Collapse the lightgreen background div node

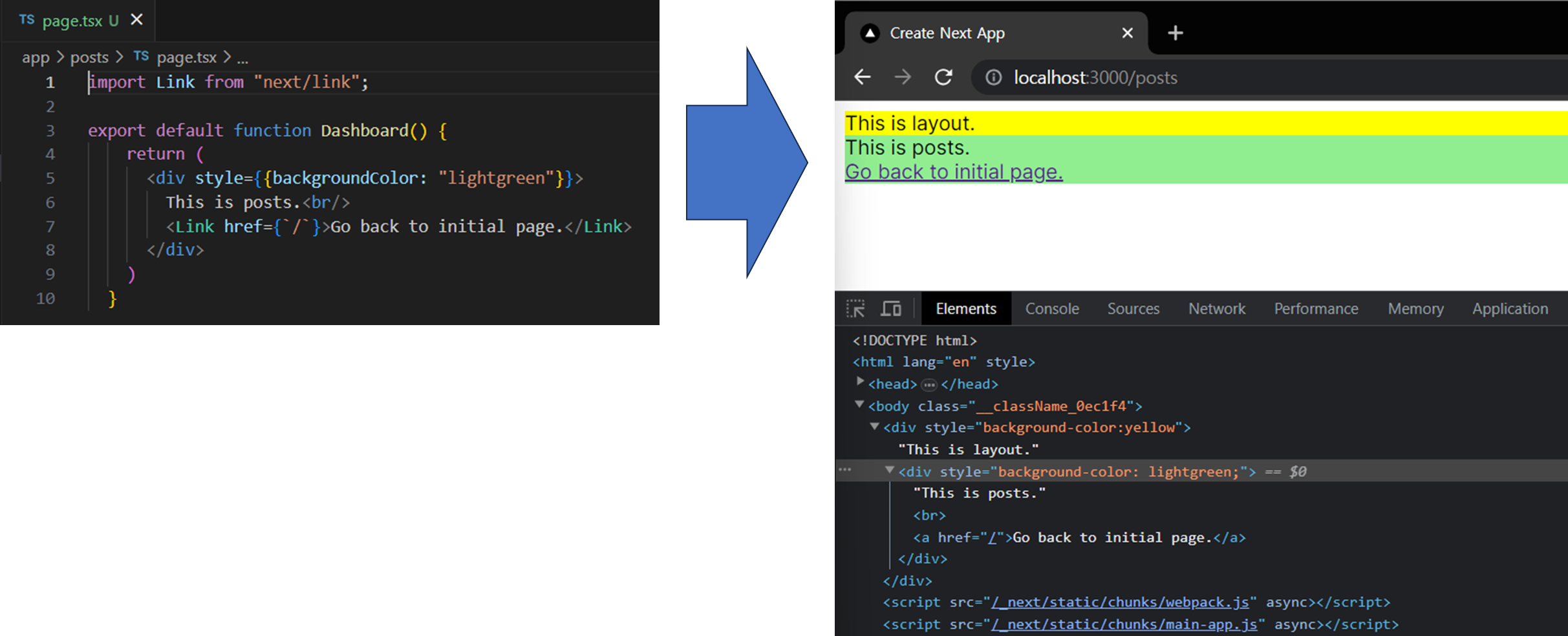(890, 470)
